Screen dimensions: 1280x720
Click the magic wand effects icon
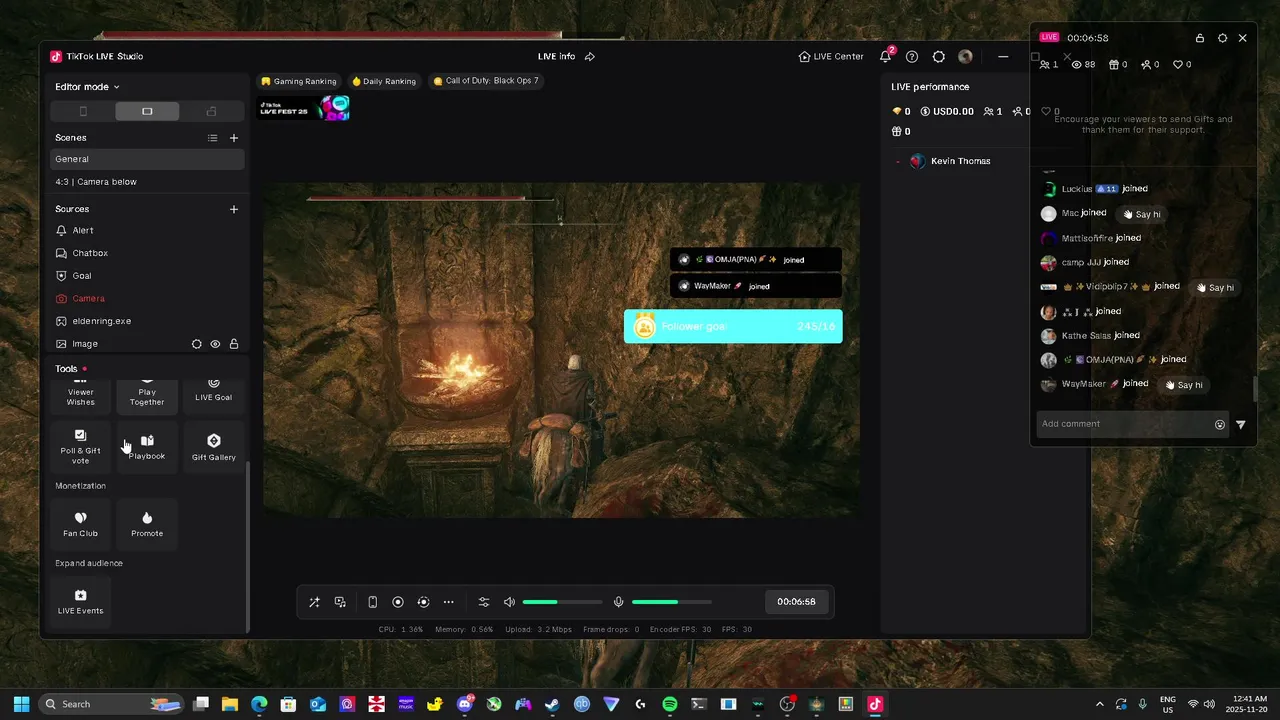tap(314, 602)
